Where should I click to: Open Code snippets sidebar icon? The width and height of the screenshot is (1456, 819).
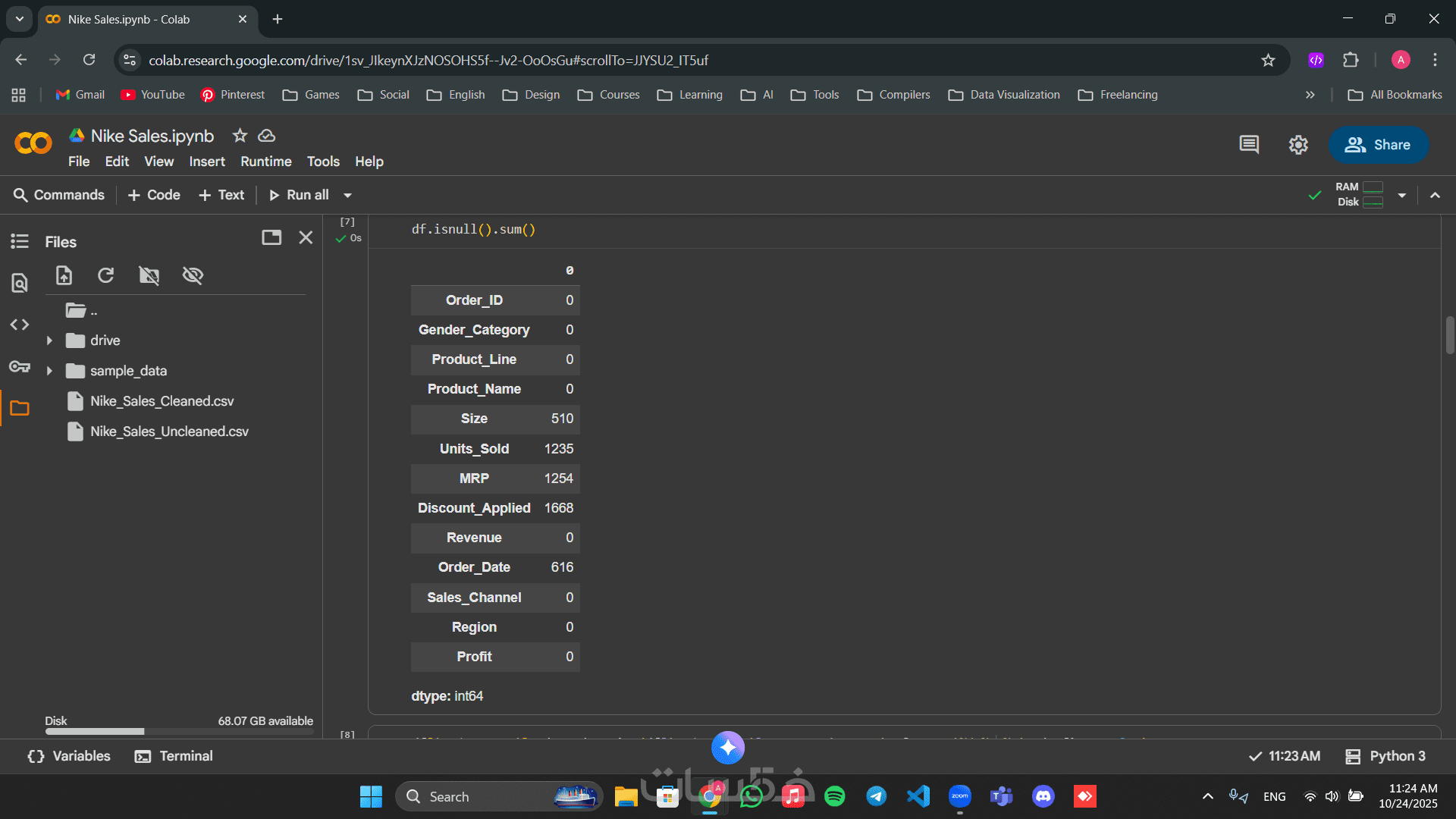click(20, 325)
